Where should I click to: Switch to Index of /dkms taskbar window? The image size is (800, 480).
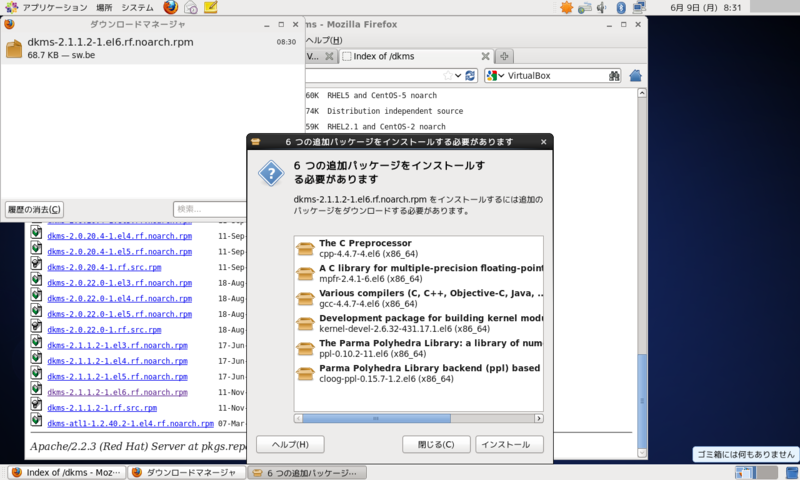pyautogui.click(x=67, y=472)
